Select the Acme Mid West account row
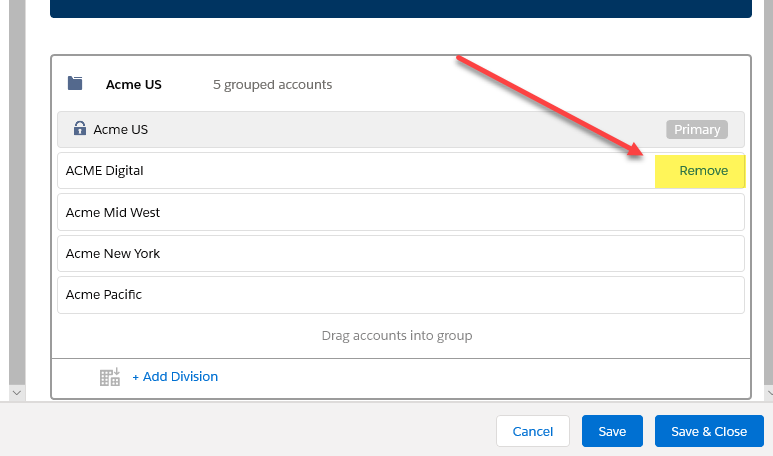The image size is (773, 456). (x=401, y=212)
